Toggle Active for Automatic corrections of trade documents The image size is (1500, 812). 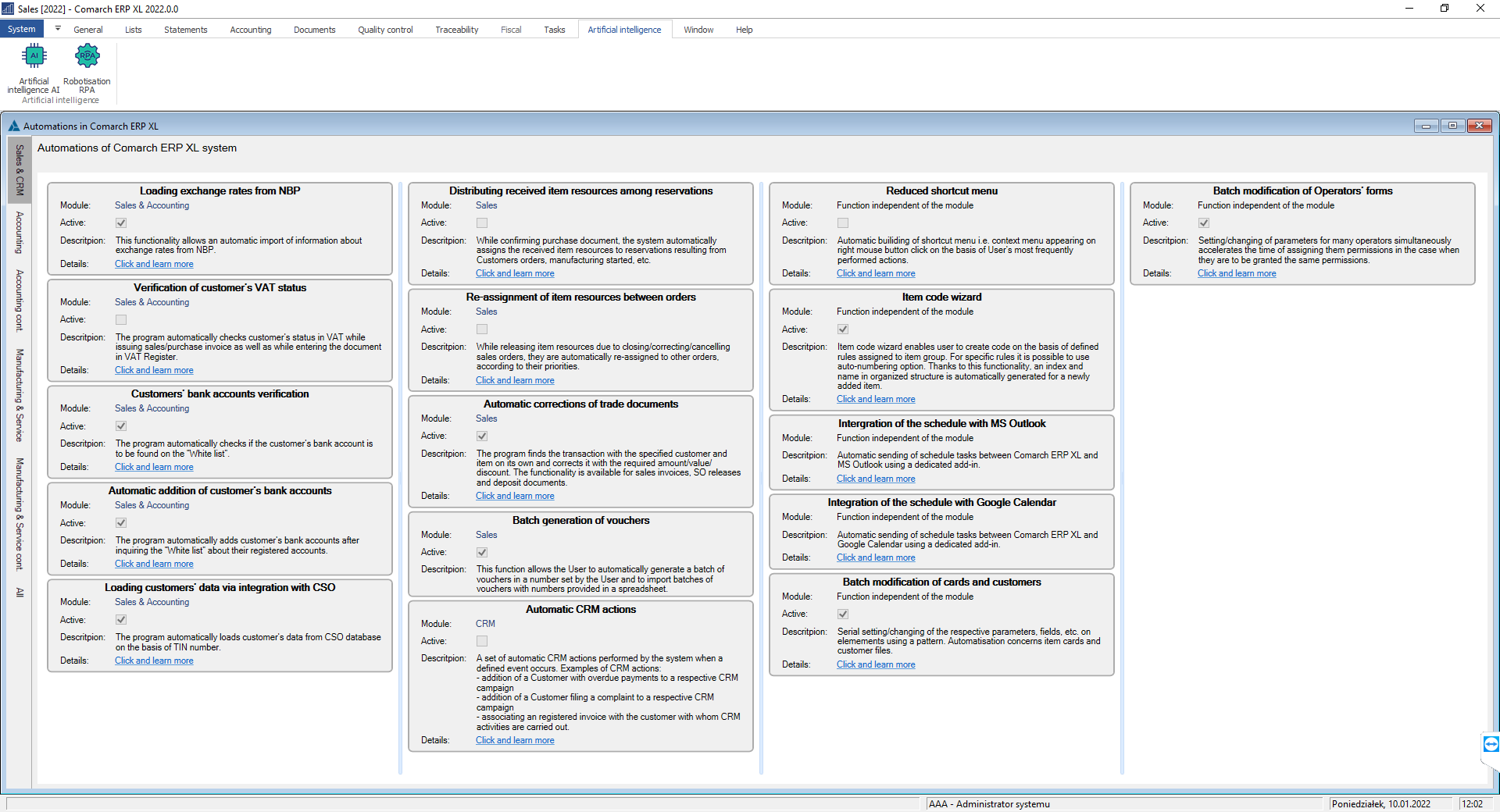point(482,436)
